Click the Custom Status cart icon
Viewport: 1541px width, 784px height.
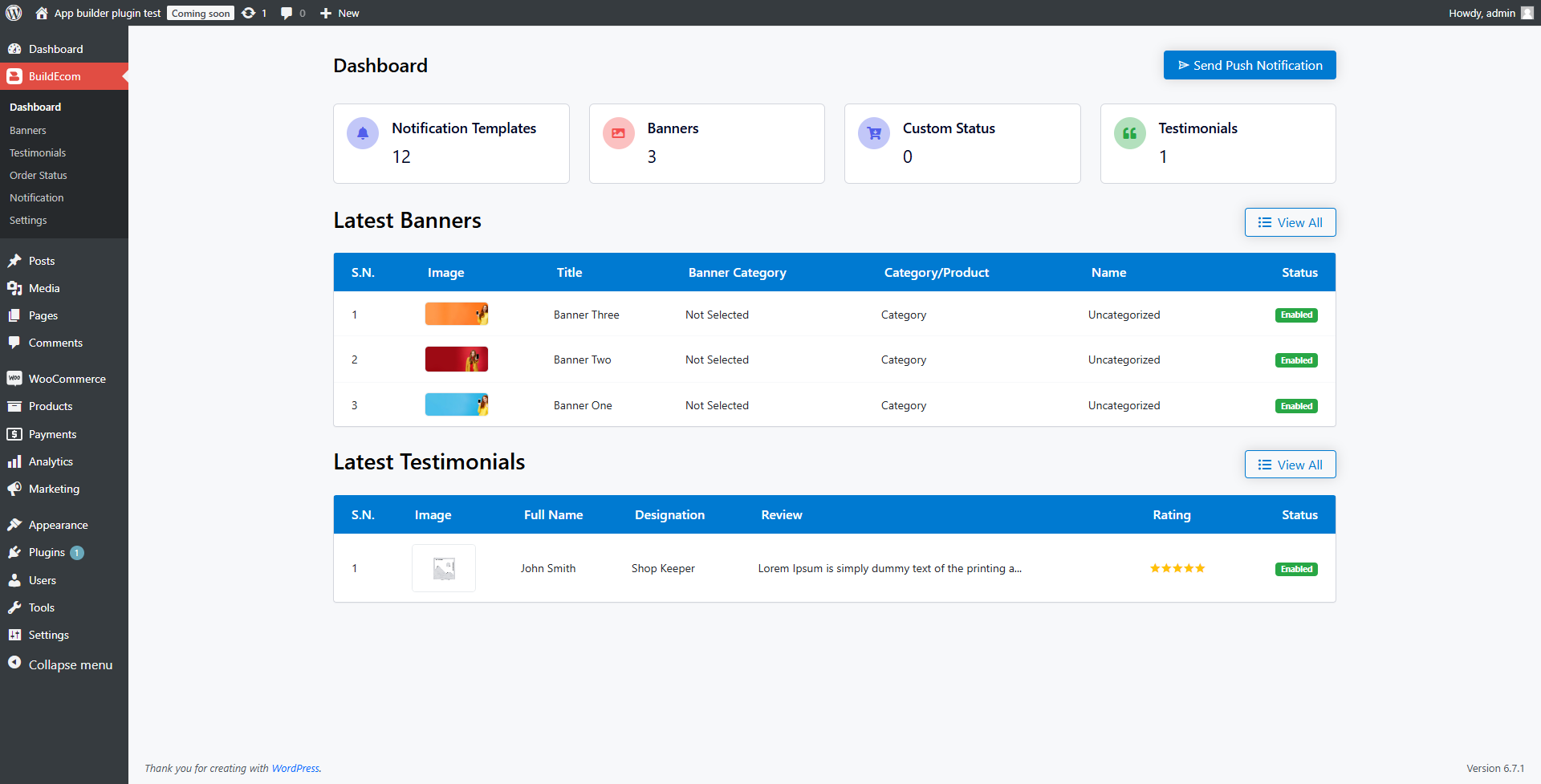pos(874,133)
